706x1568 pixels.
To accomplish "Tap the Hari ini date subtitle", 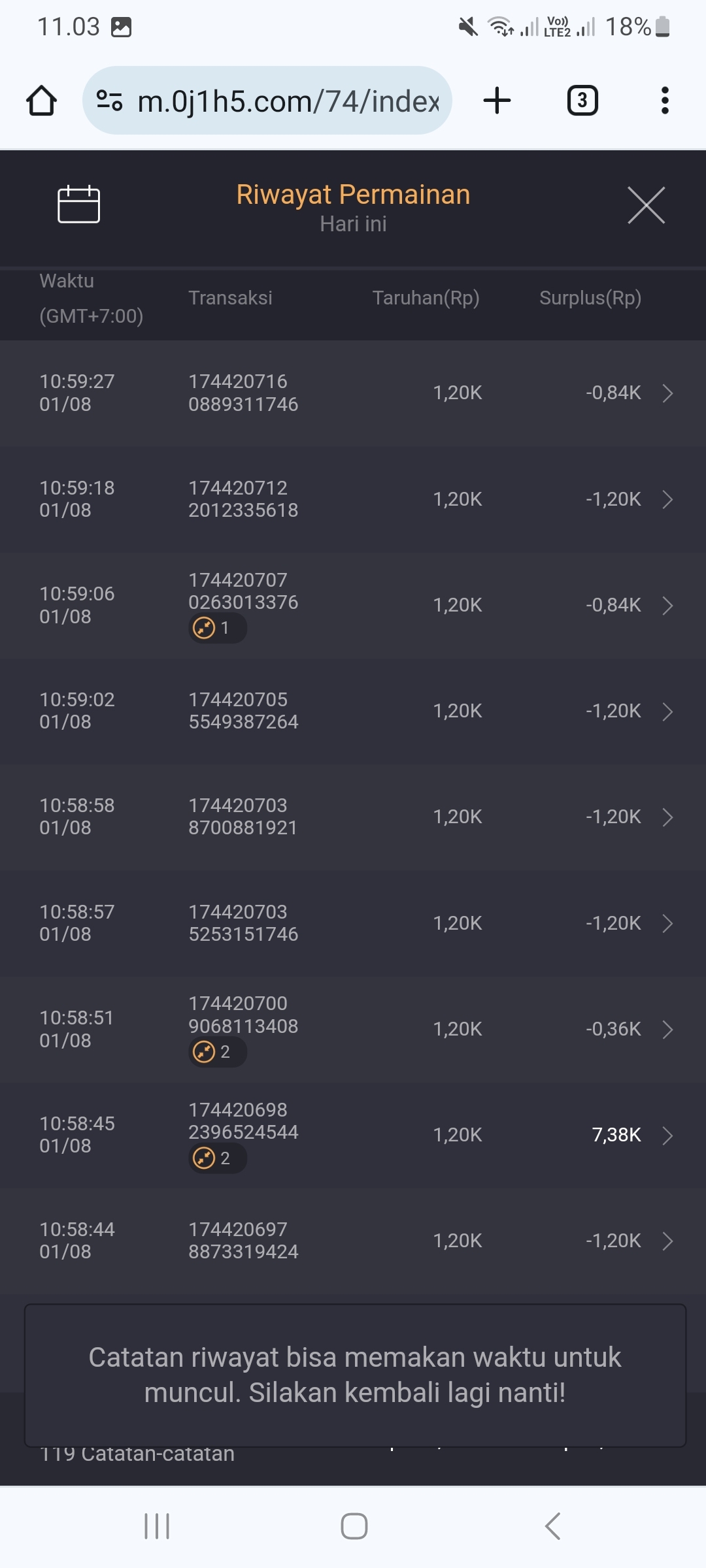I will click(x=353, y=224).
